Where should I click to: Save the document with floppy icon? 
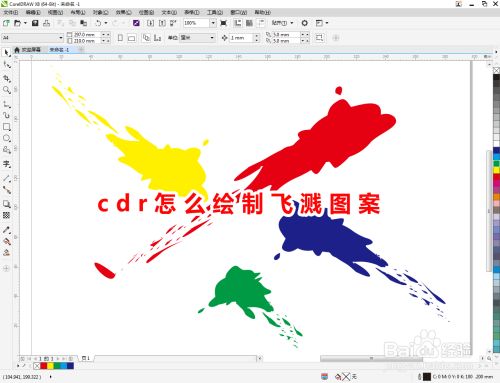(35, 23)
